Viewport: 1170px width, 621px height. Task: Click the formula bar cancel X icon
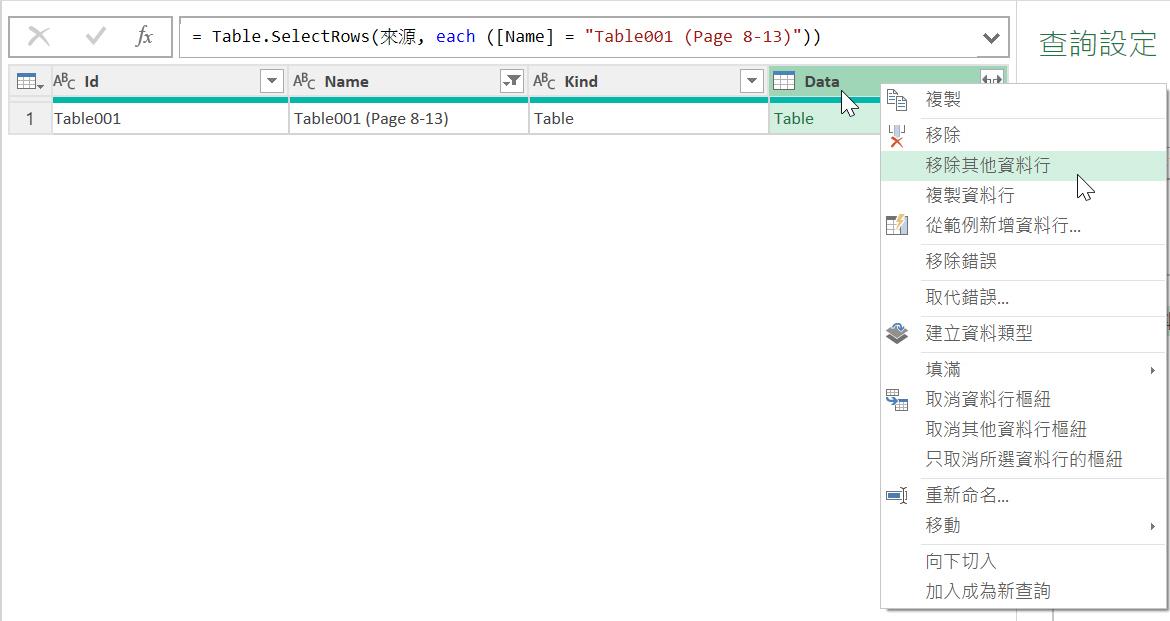(x=39, y=37)
